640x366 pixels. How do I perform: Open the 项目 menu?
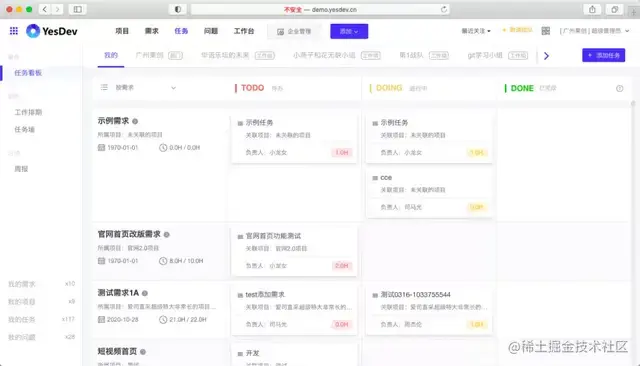122,31
